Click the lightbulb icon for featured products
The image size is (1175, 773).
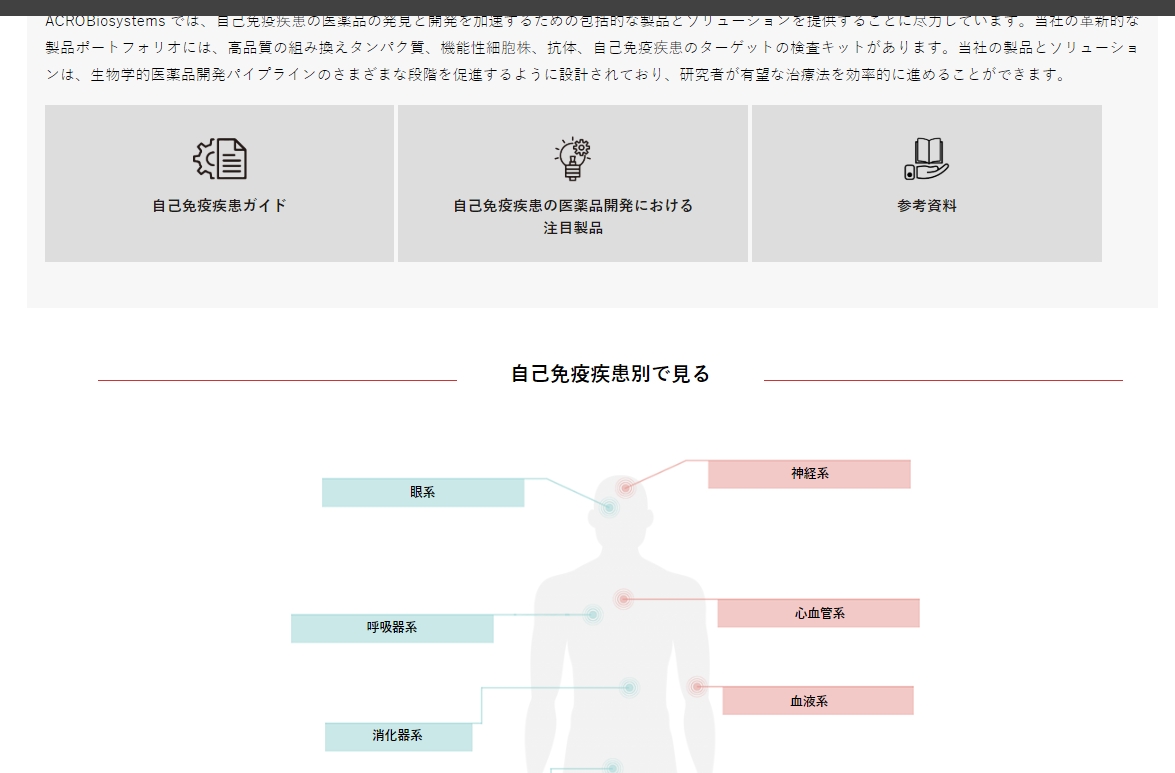(x=573, y=159)
